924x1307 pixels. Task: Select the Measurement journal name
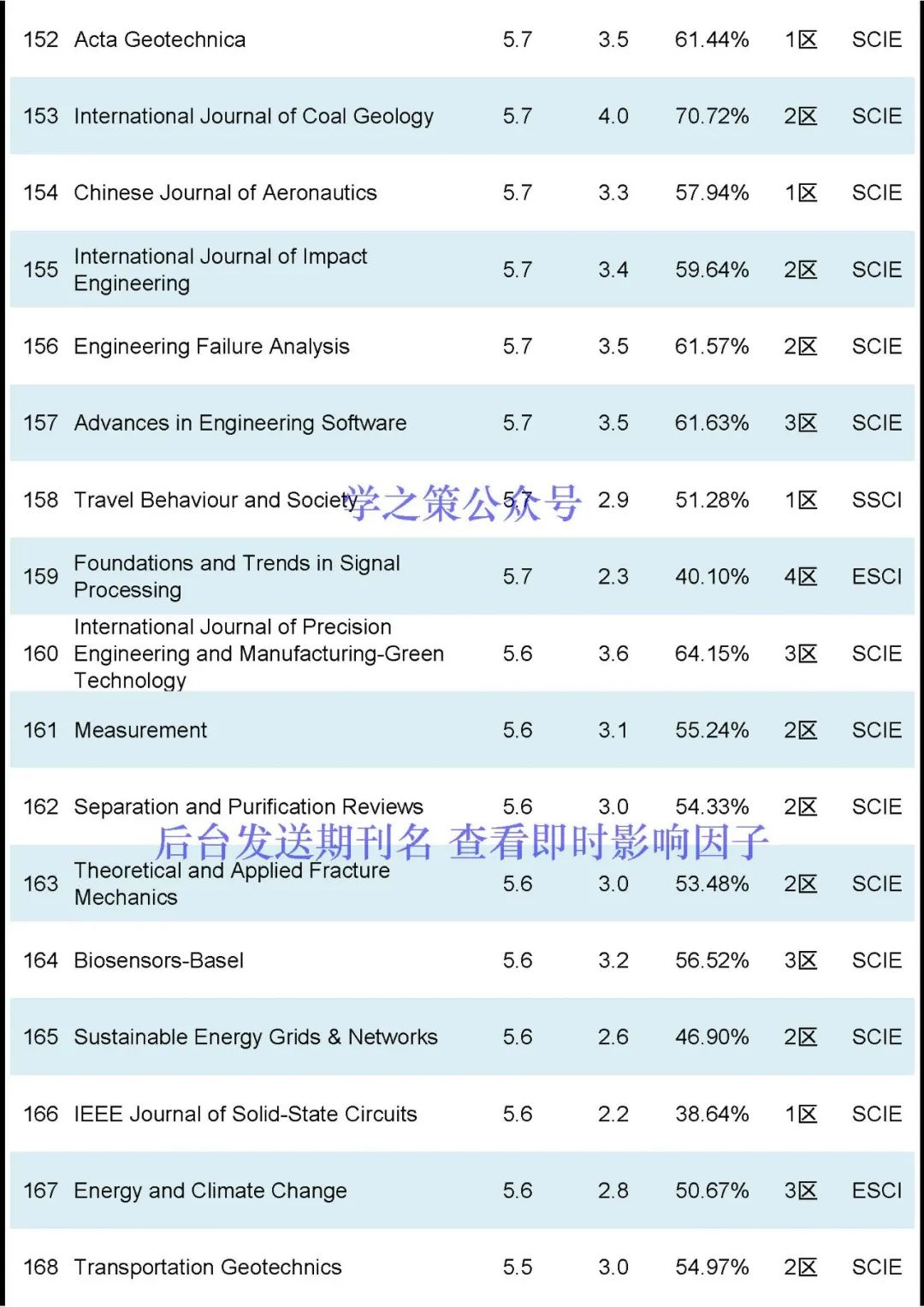140,730
